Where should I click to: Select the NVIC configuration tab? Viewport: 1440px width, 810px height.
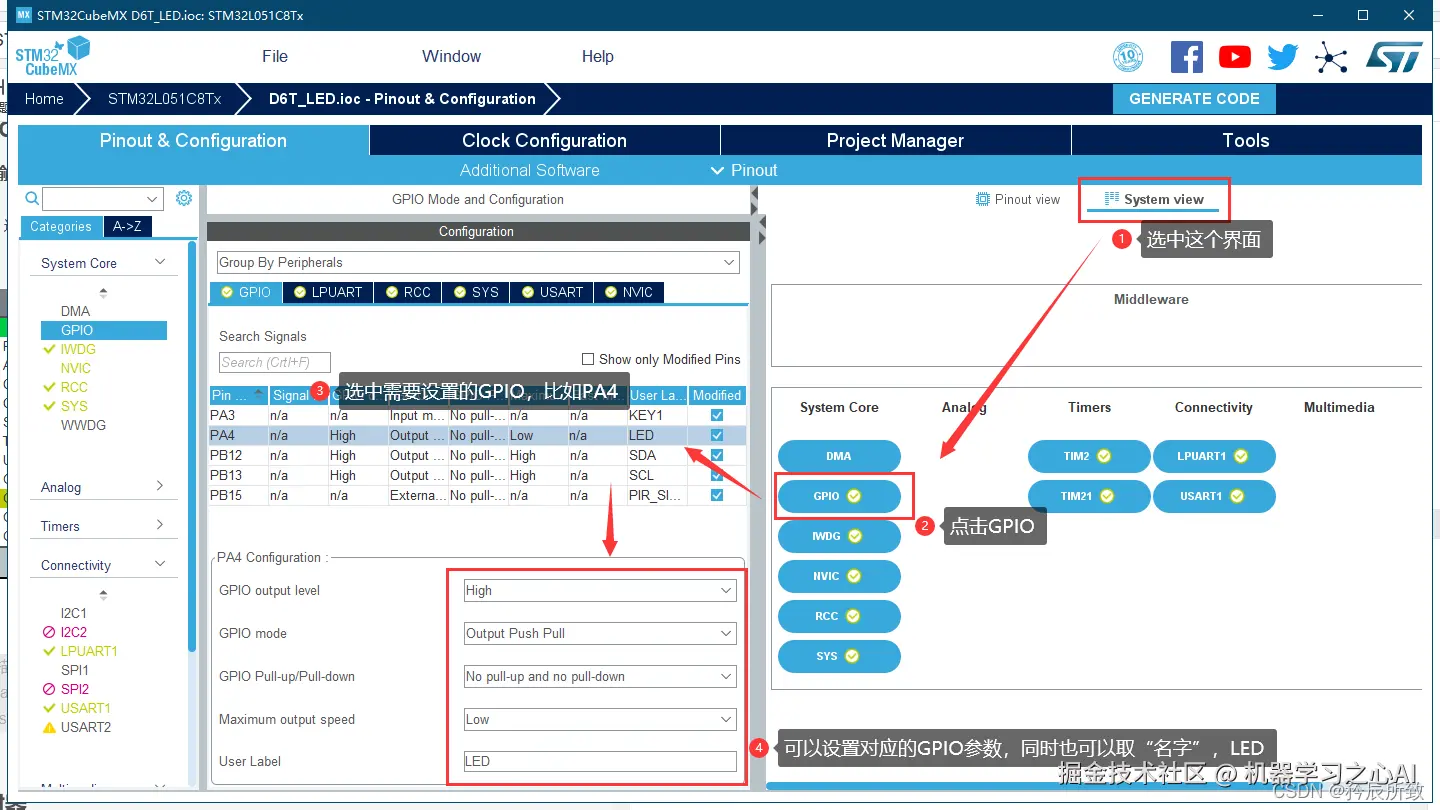(628, 292)
